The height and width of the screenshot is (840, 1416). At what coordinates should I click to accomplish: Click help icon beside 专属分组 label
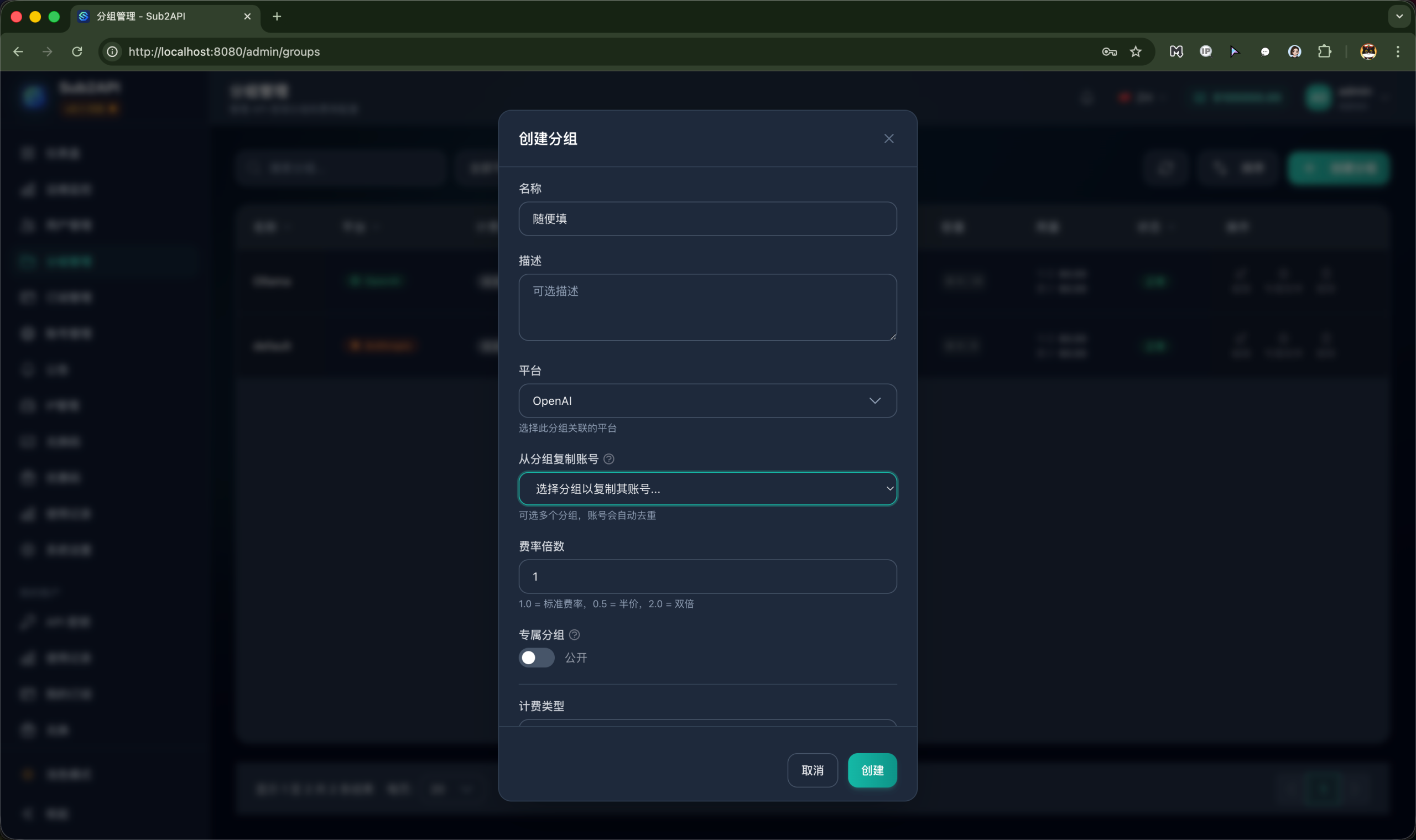(x=574, y=634)
